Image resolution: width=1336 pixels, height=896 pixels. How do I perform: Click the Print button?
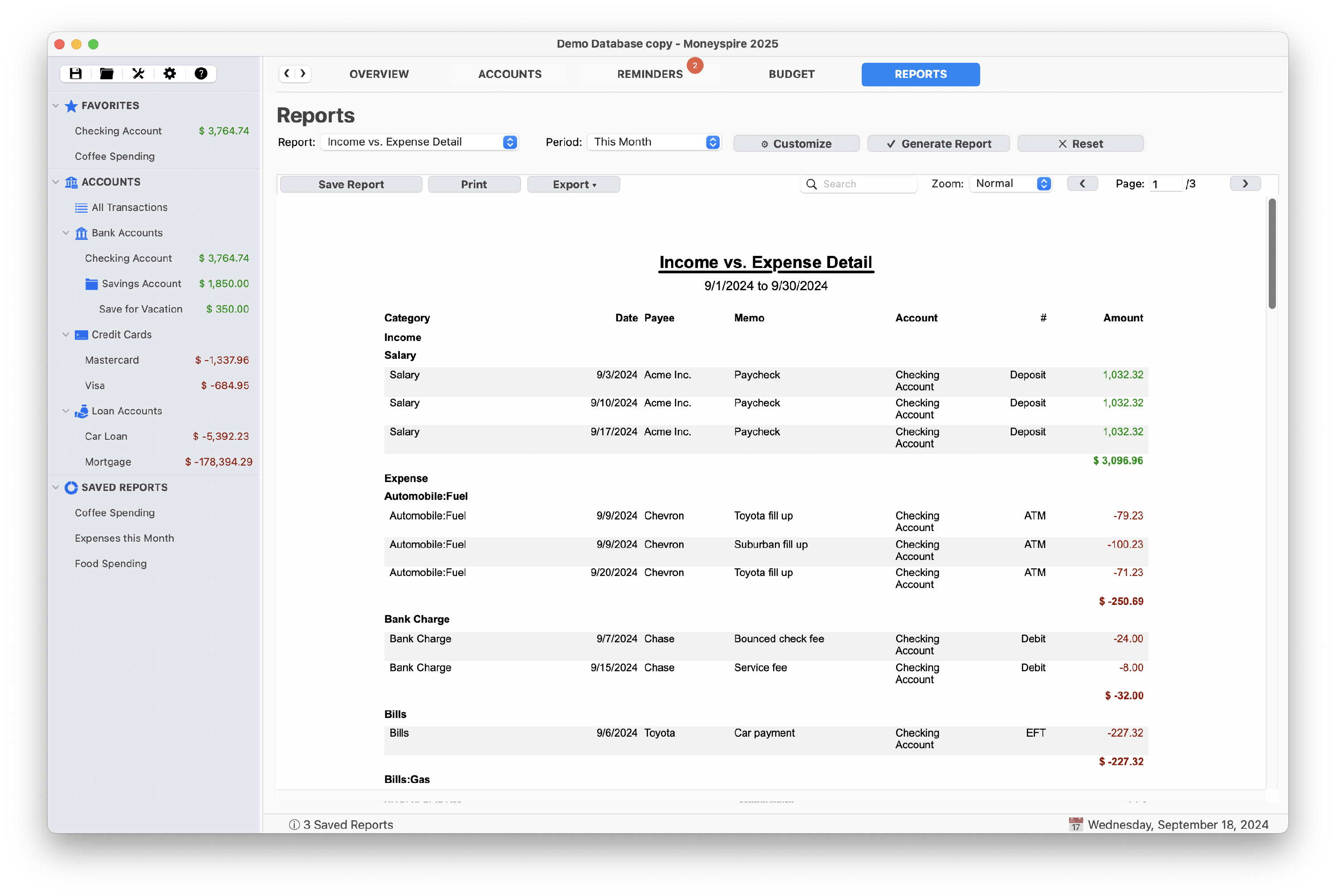tap(474, 185)
